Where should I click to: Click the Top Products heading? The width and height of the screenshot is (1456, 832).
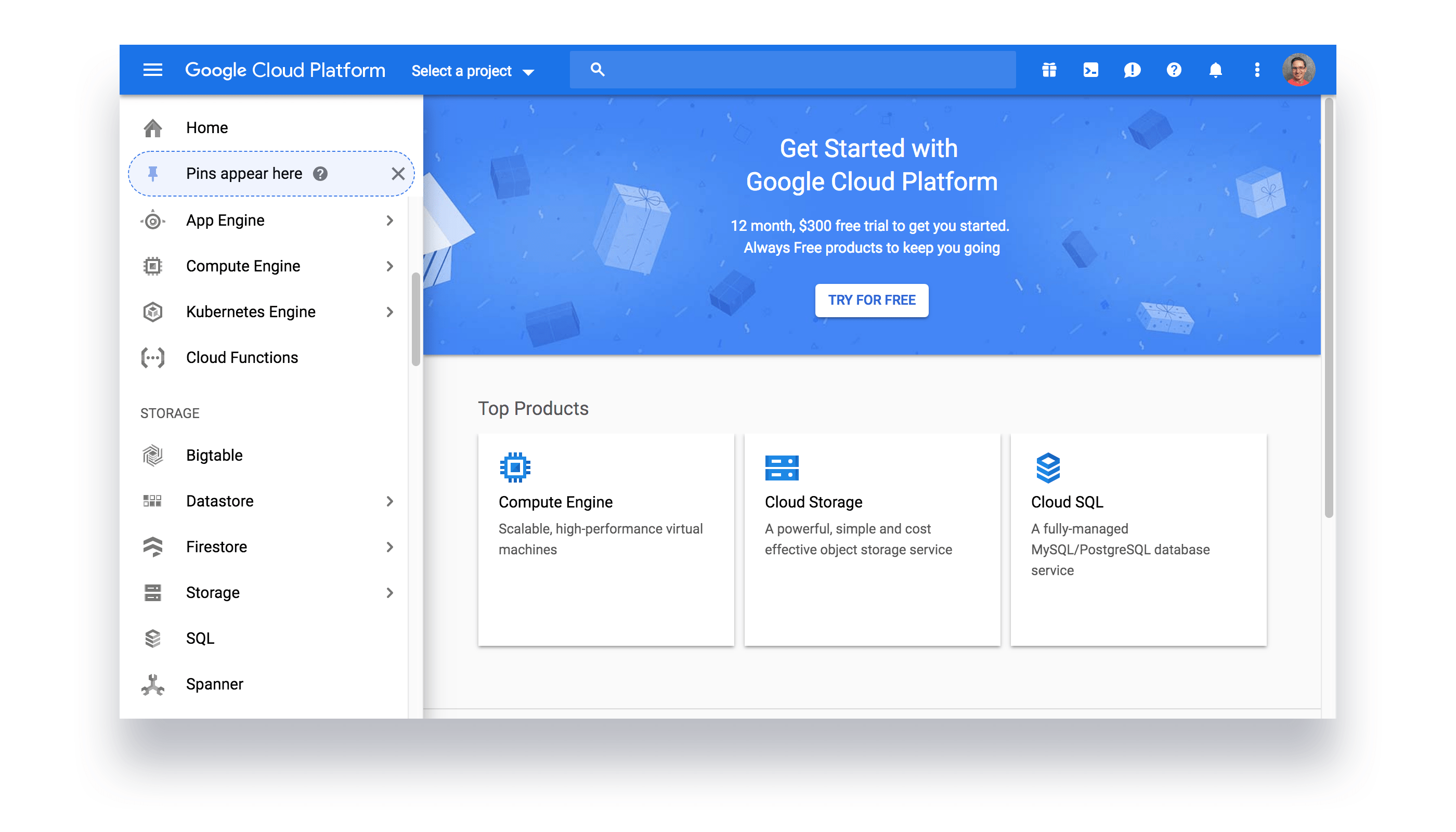click(x=532, y=408)
